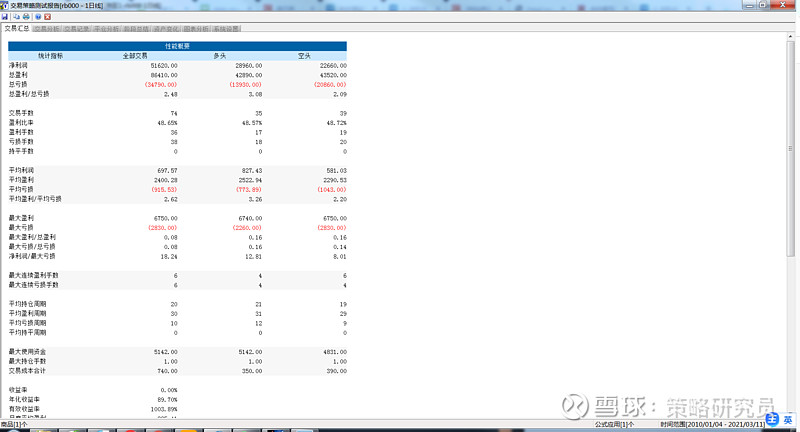Click short max capital value 4831.00
The width and height of the screenshot is (800, 432).
[336, 352]
